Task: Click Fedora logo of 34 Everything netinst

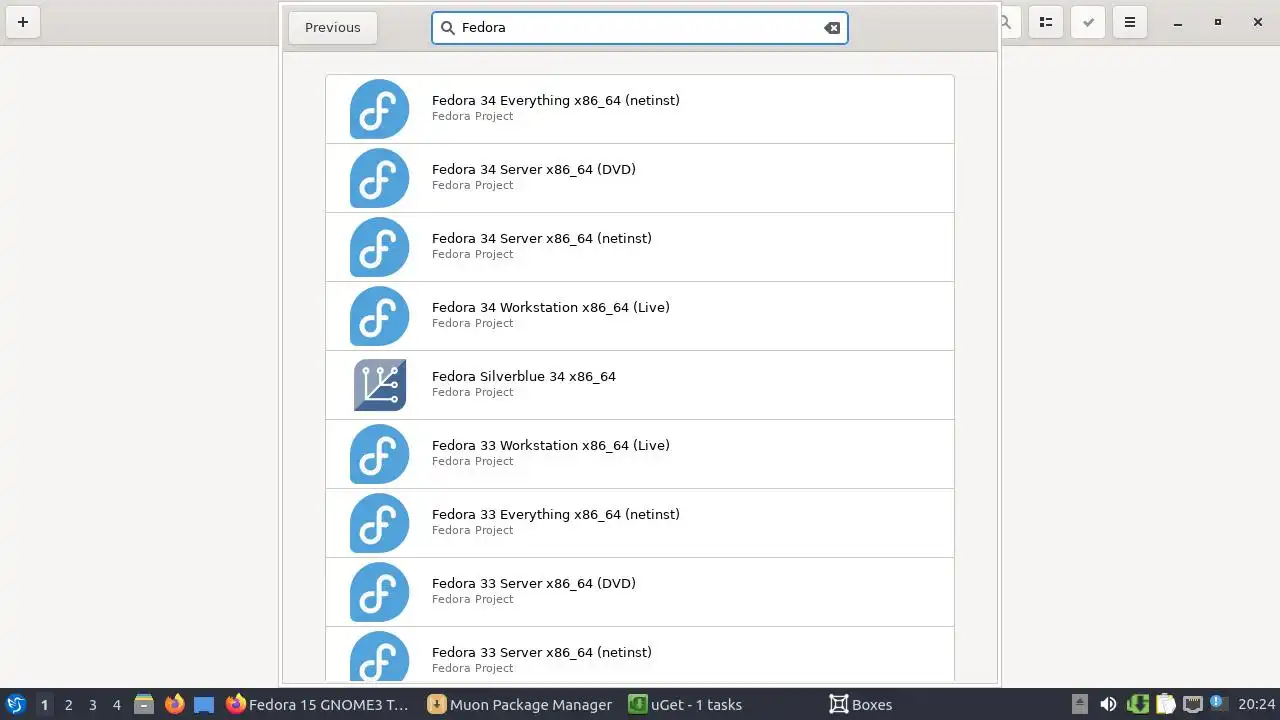Action: pos(379,109)
